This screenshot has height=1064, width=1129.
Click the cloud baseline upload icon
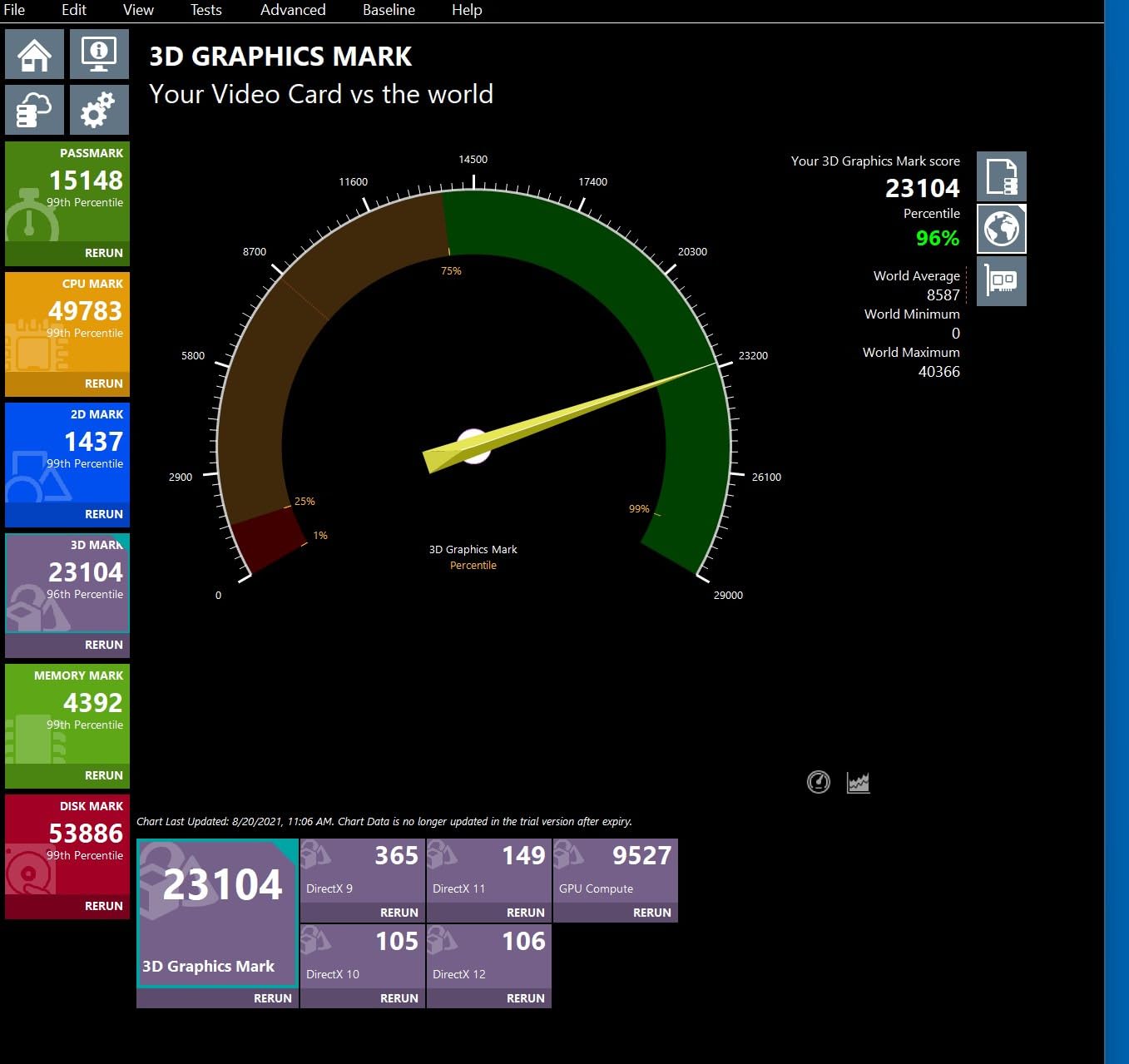coord(34,110)
